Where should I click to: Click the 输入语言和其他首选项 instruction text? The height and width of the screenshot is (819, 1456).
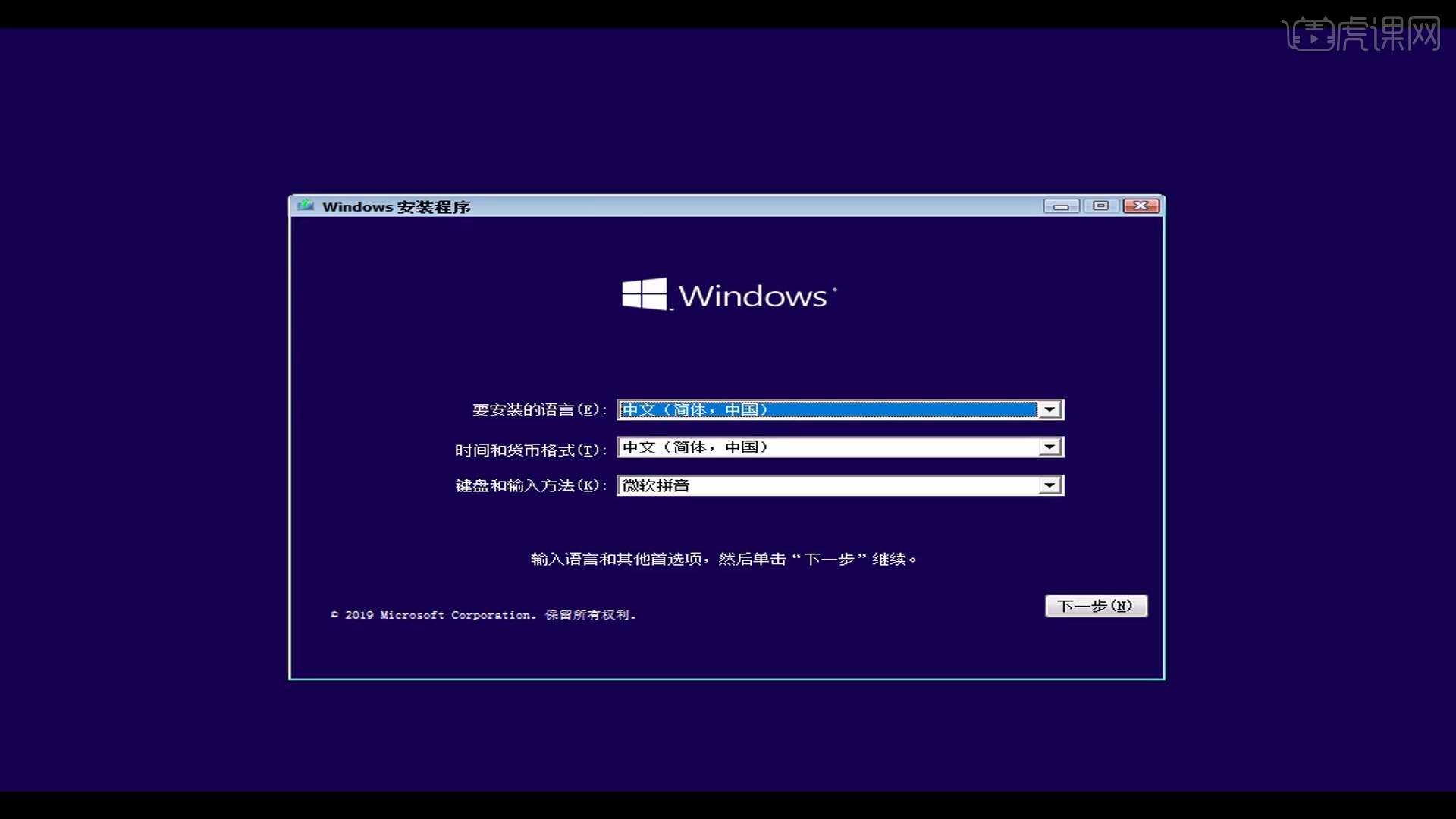(x=723, y=560)
